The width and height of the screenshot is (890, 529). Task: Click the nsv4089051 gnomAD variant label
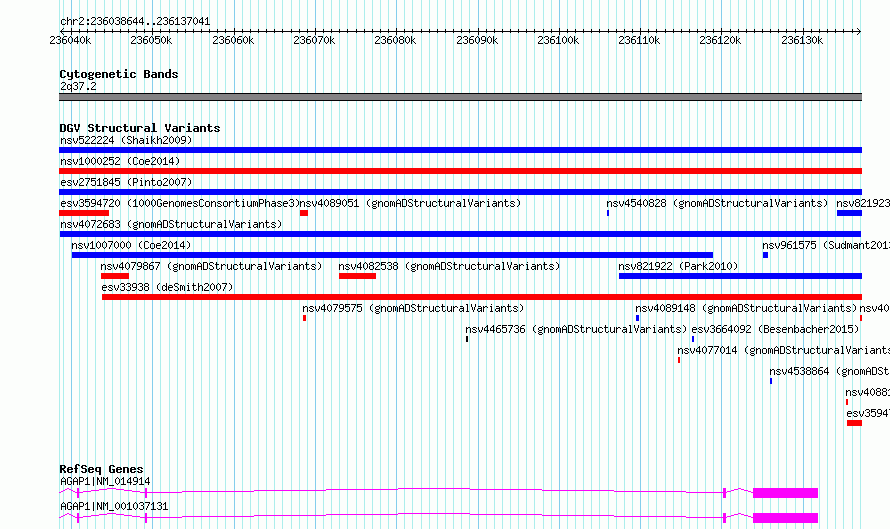click(410, 203)
